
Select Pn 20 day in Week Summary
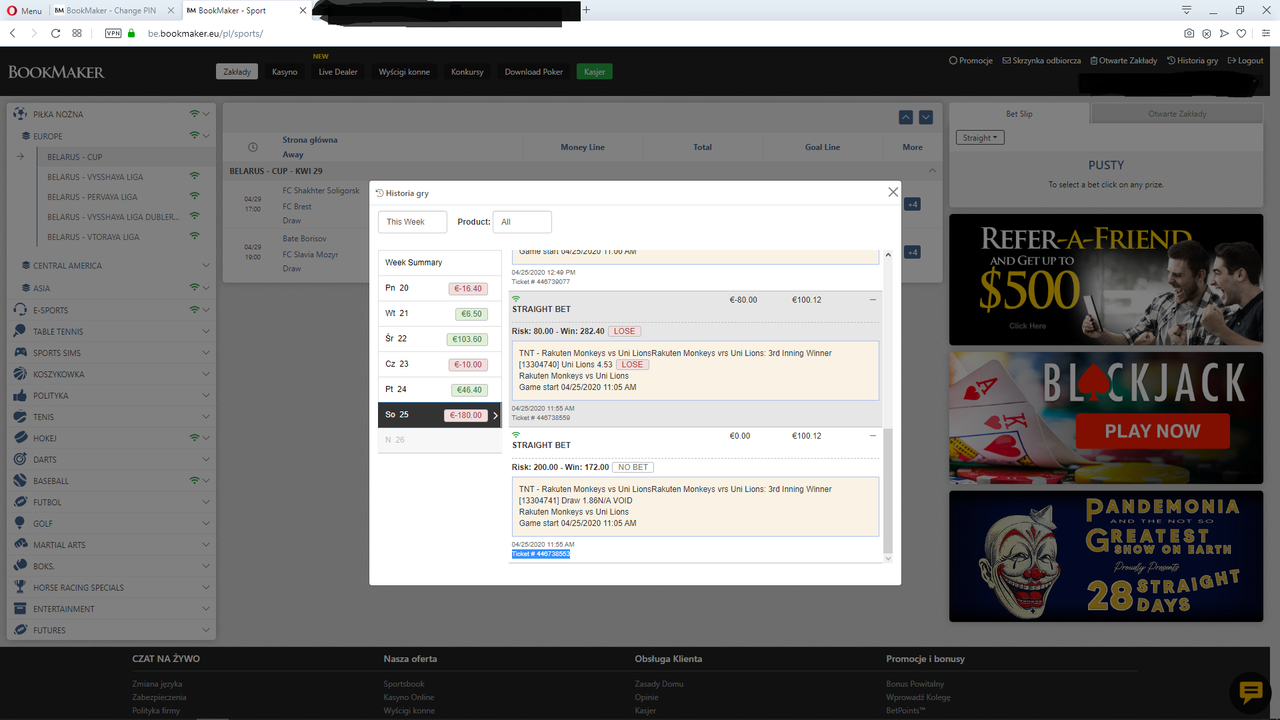[439, 288]
